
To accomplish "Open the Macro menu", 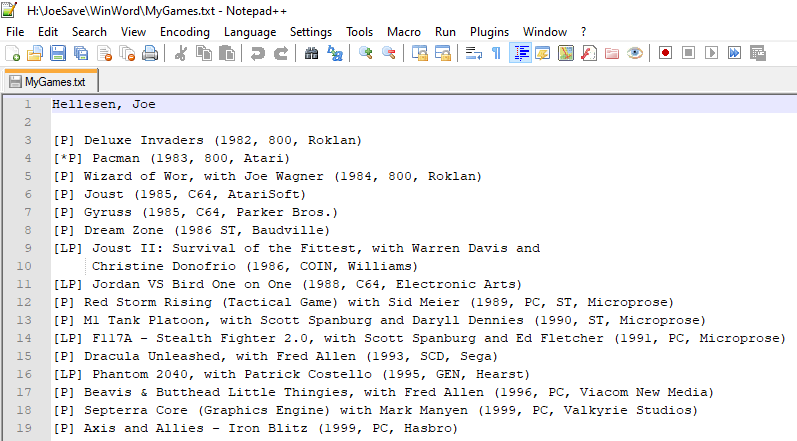I will pyautogui.click(x=404, y=32).
